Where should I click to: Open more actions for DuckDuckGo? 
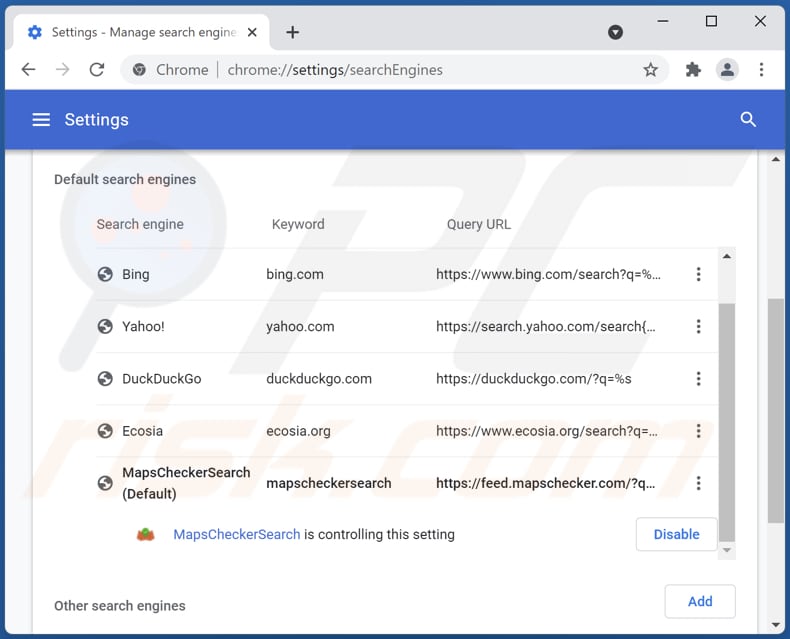(698, 378)
